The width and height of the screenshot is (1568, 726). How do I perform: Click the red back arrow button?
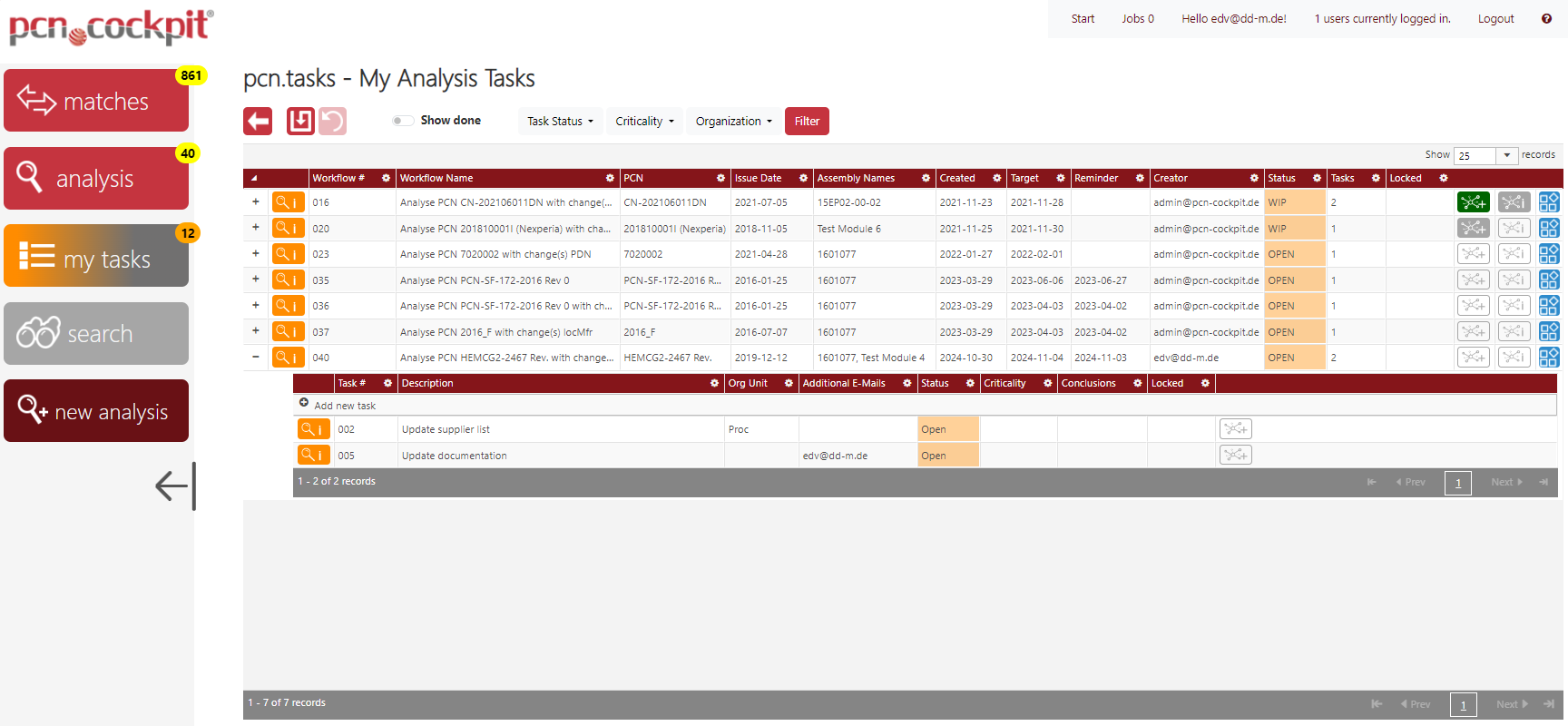[258, 121]
